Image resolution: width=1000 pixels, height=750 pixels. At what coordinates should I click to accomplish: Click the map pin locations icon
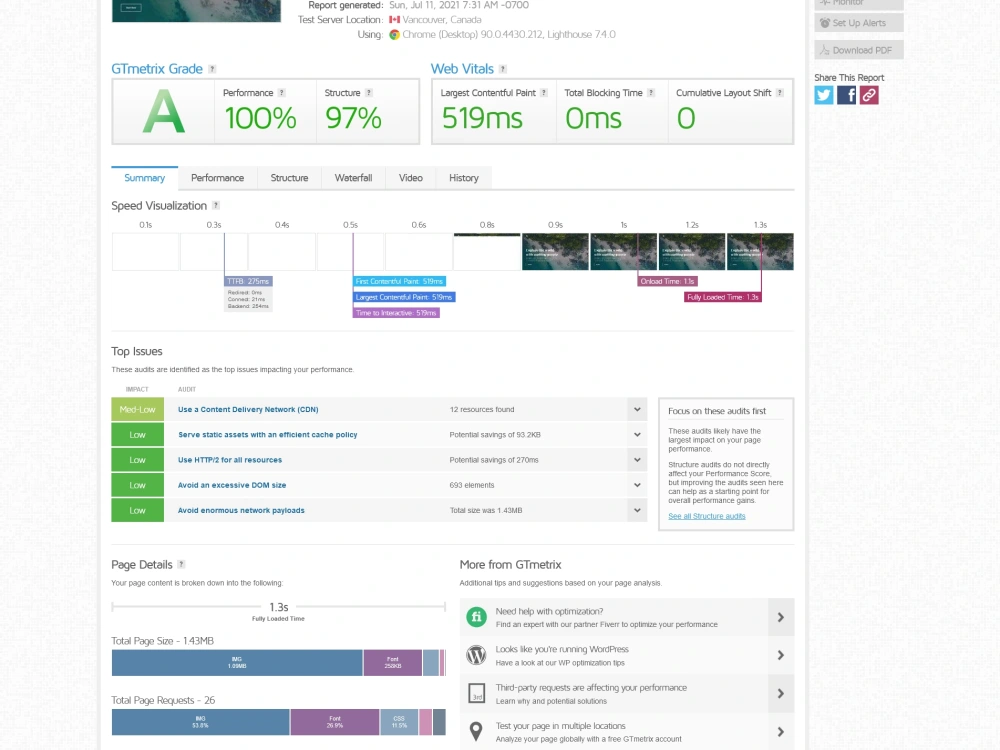(476, 732)
